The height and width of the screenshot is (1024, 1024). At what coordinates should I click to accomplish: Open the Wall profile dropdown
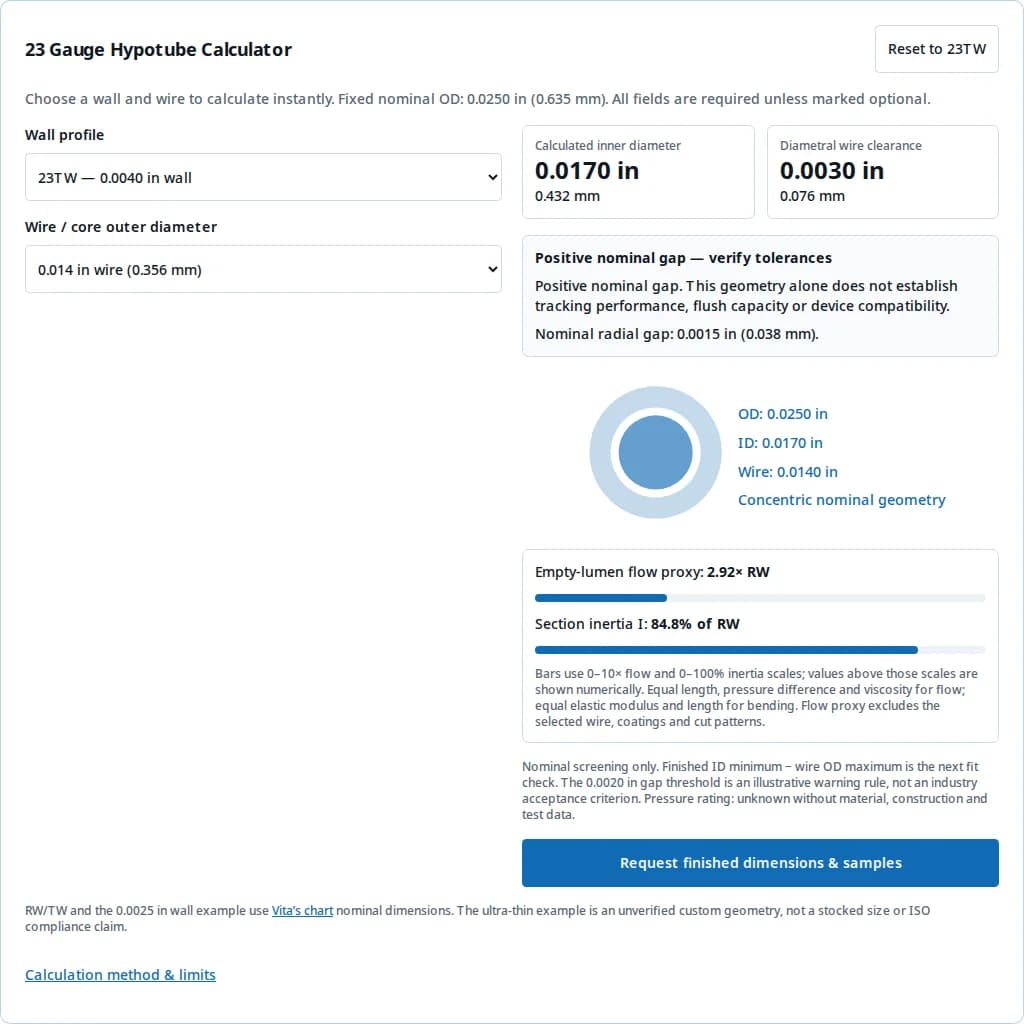tap(263, 177)
